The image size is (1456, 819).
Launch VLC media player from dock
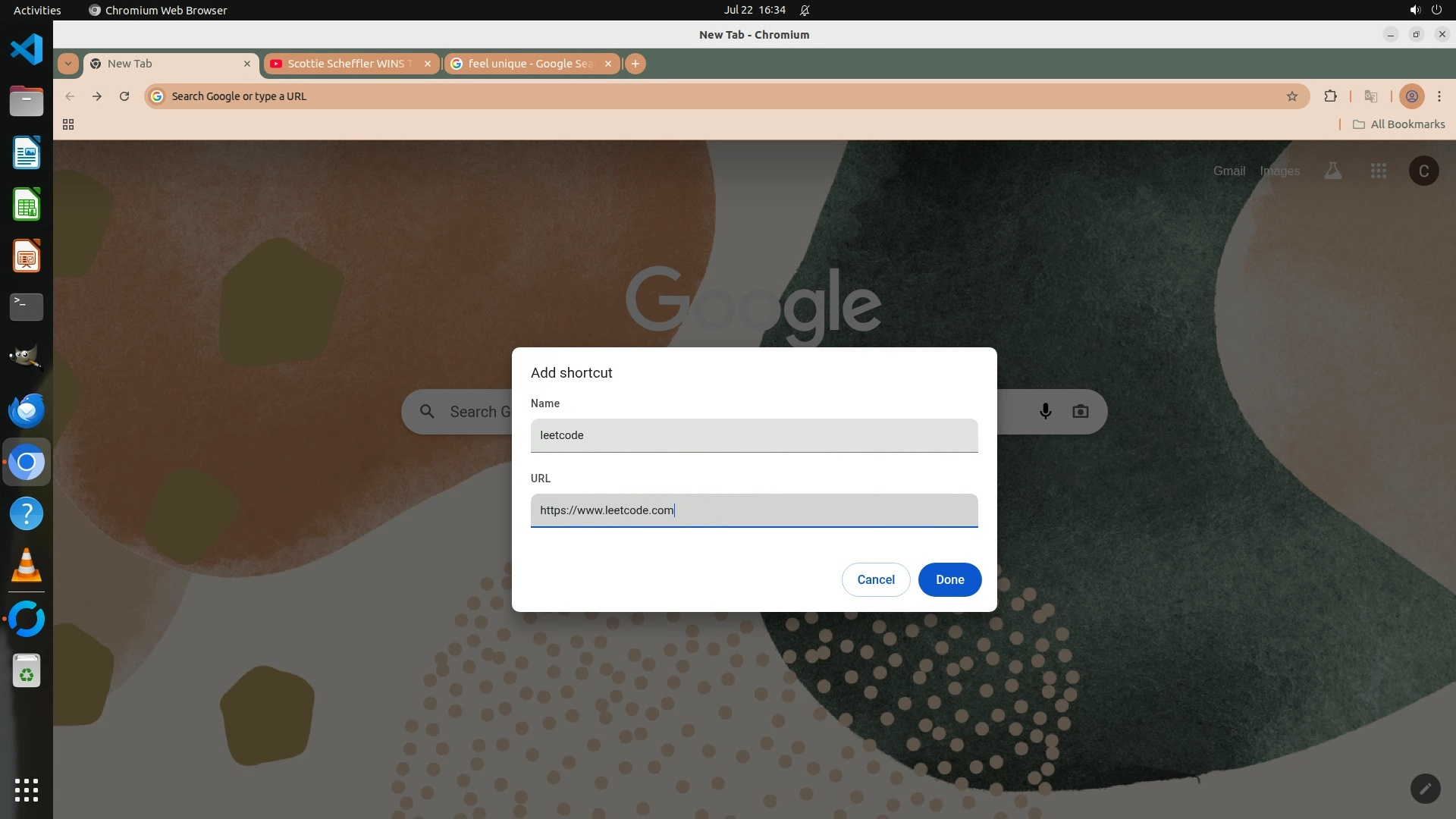(27, 566)
